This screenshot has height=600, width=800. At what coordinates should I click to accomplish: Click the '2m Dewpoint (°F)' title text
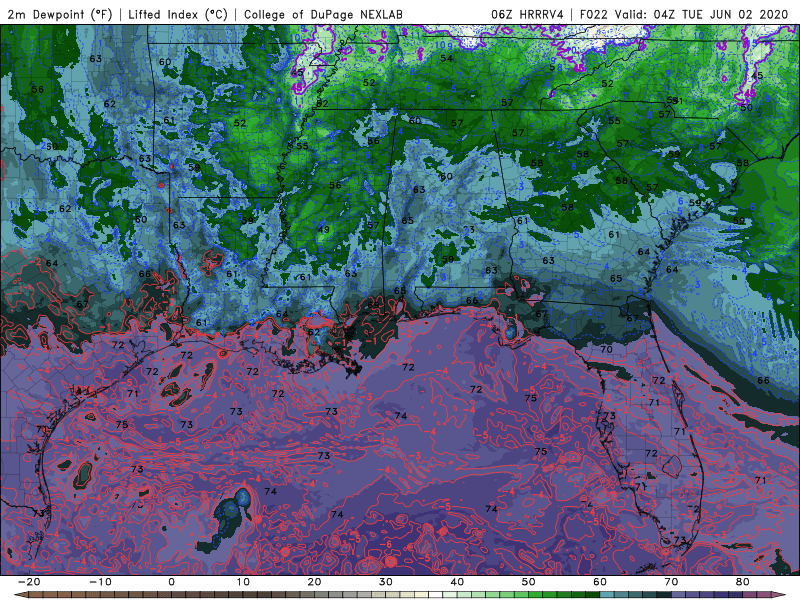tap(60, 14)
